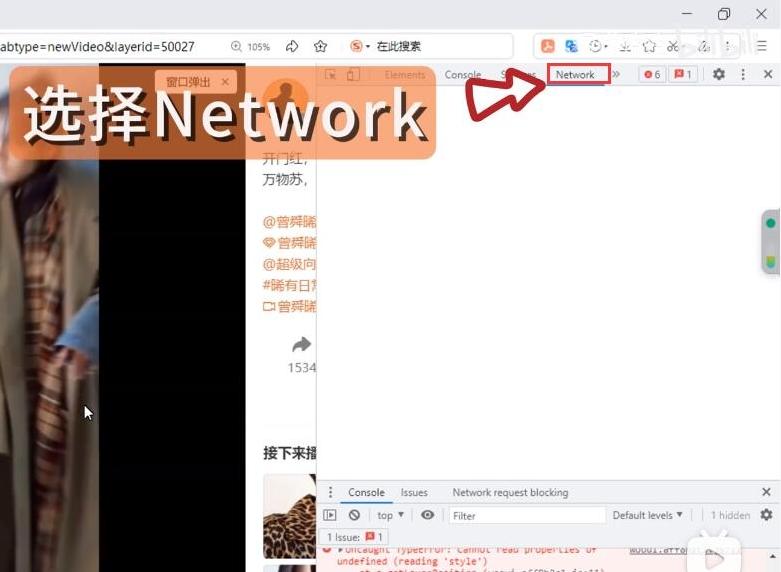This screenshot has width=781, height=572.
Task: Click the 1 Issue button in console
Action: (355, 537)
